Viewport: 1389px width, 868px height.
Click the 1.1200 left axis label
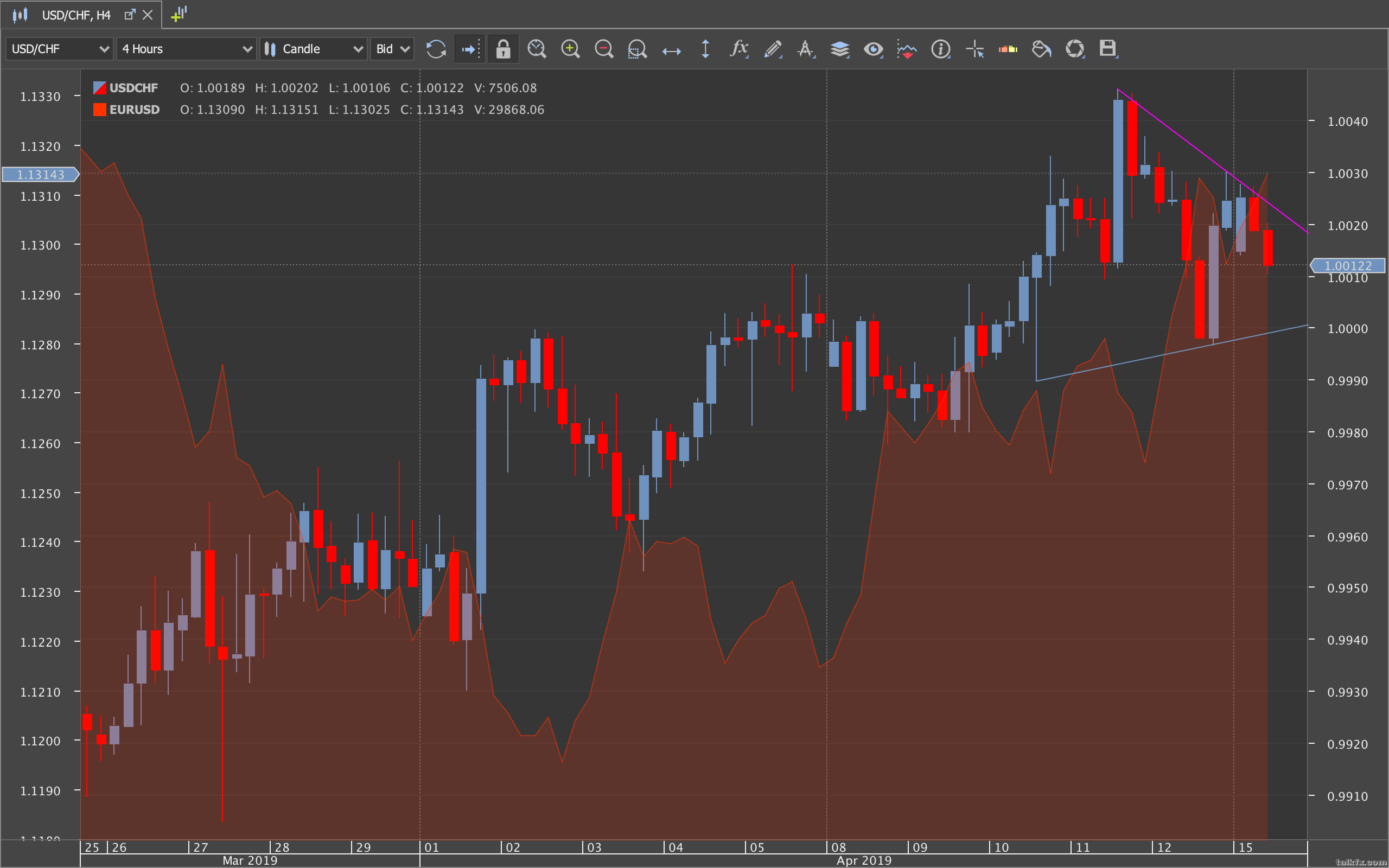tap(40, 741)
